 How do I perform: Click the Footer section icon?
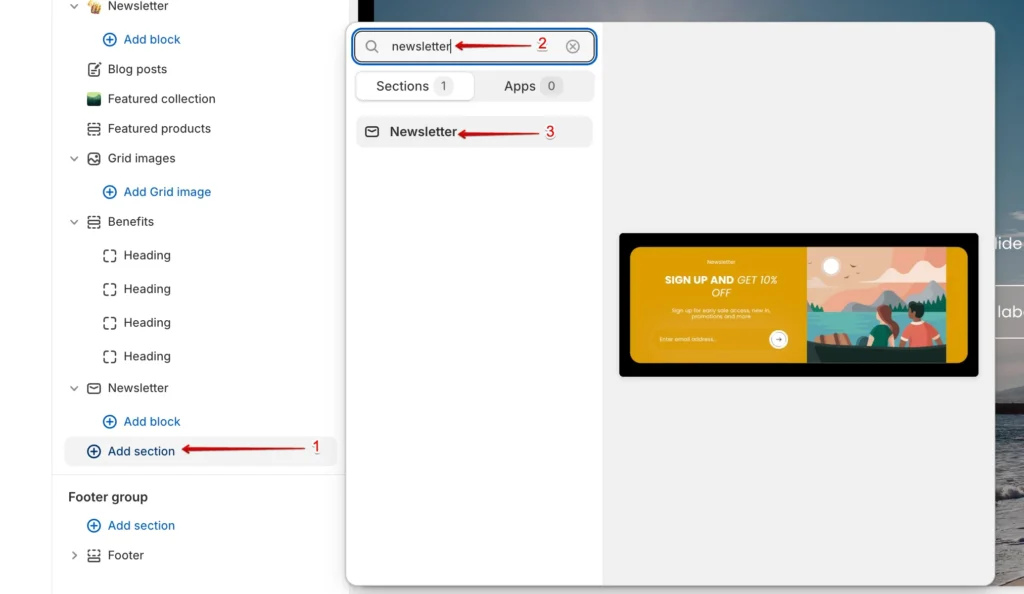click(x=94, y=555)
